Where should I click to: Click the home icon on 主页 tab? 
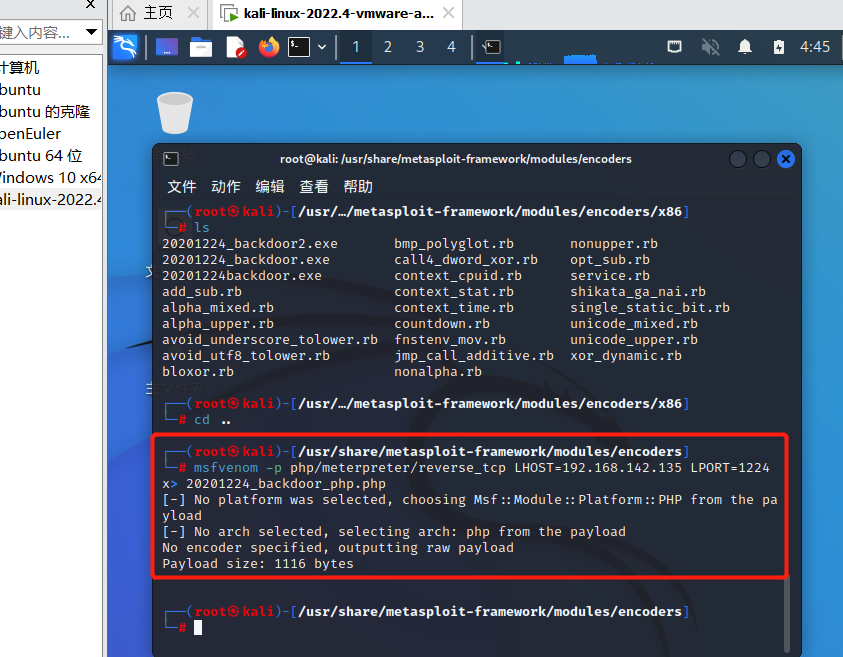pos(128,13)
